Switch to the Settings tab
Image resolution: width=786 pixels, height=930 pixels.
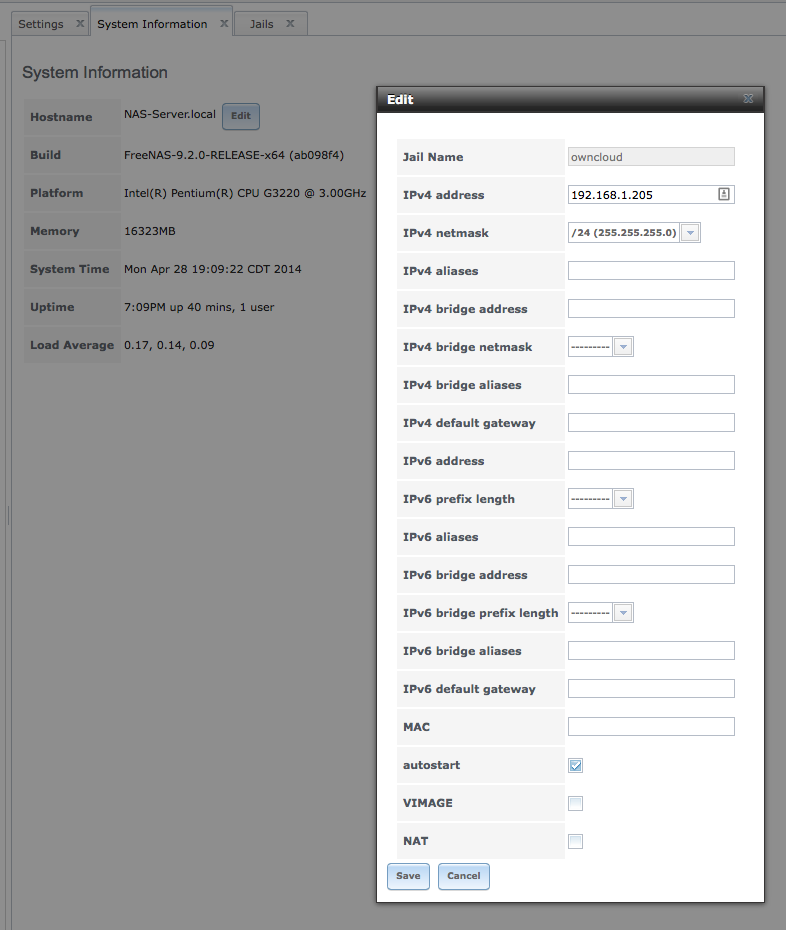pyautogui.click(x=41, y=24)
